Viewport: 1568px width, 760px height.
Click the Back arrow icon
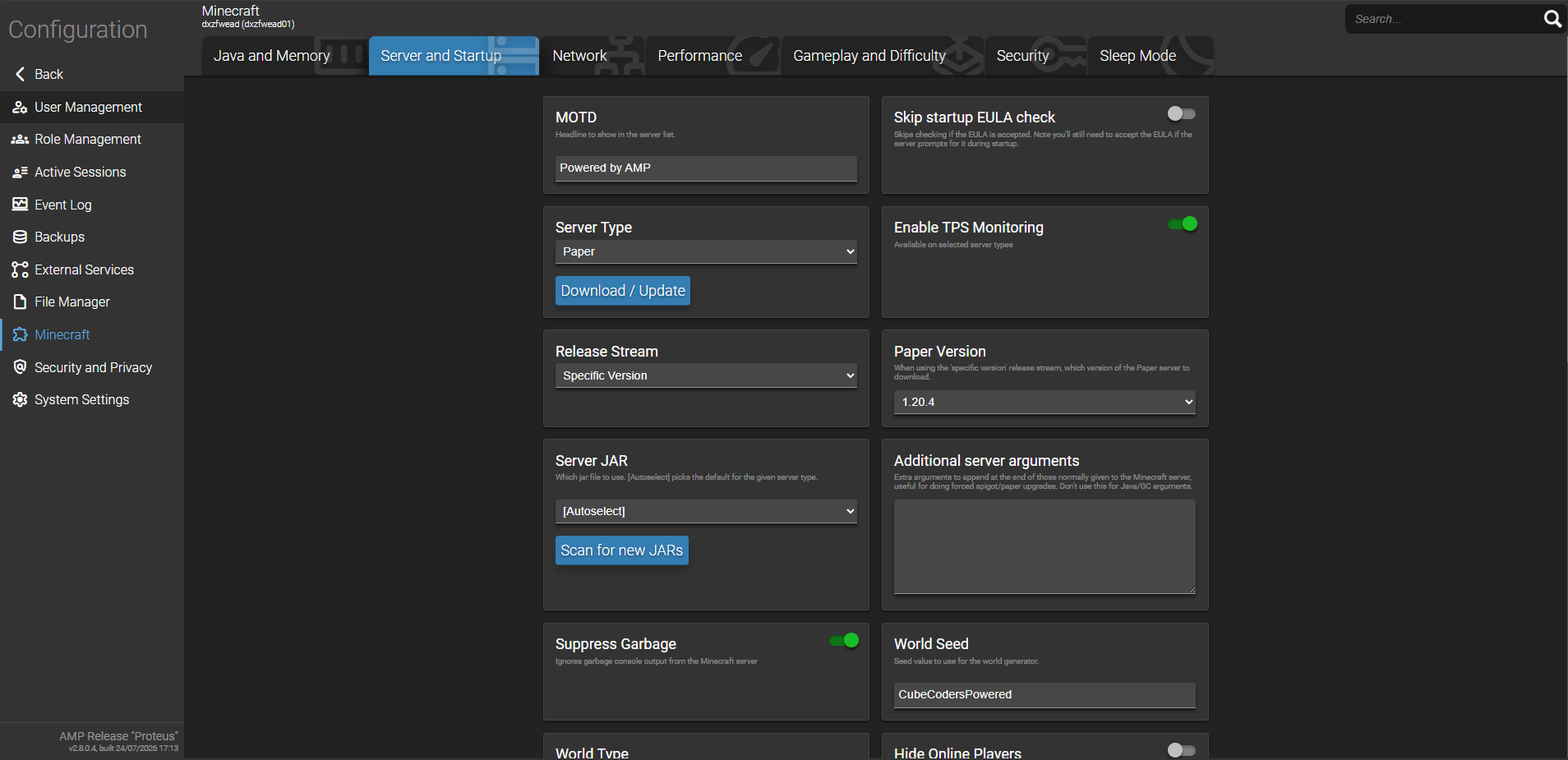point(20,74)
